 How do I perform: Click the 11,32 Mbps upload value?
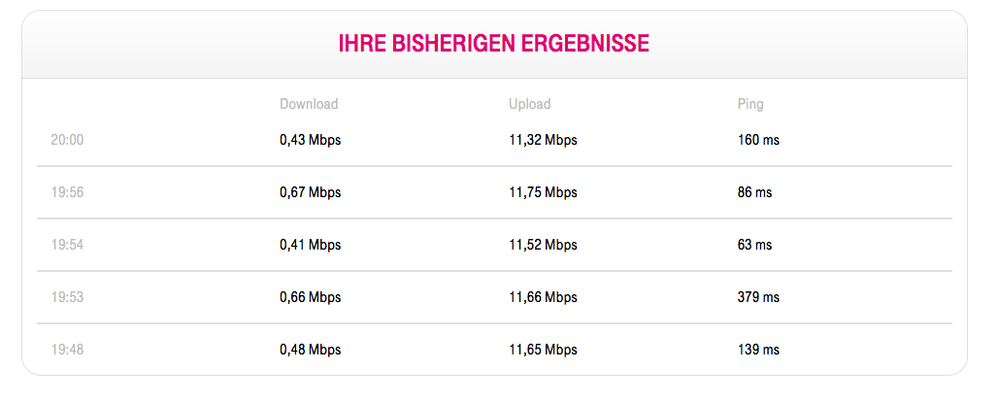pyautogui.click(x=543, y=140)
